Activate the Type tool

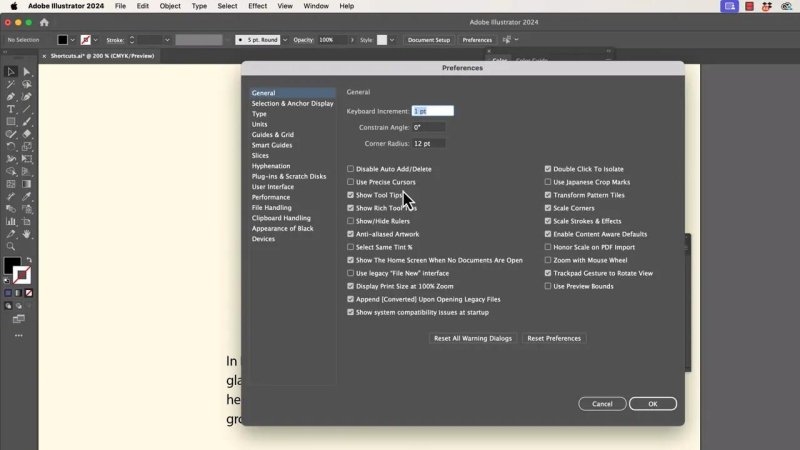[11, 109]
